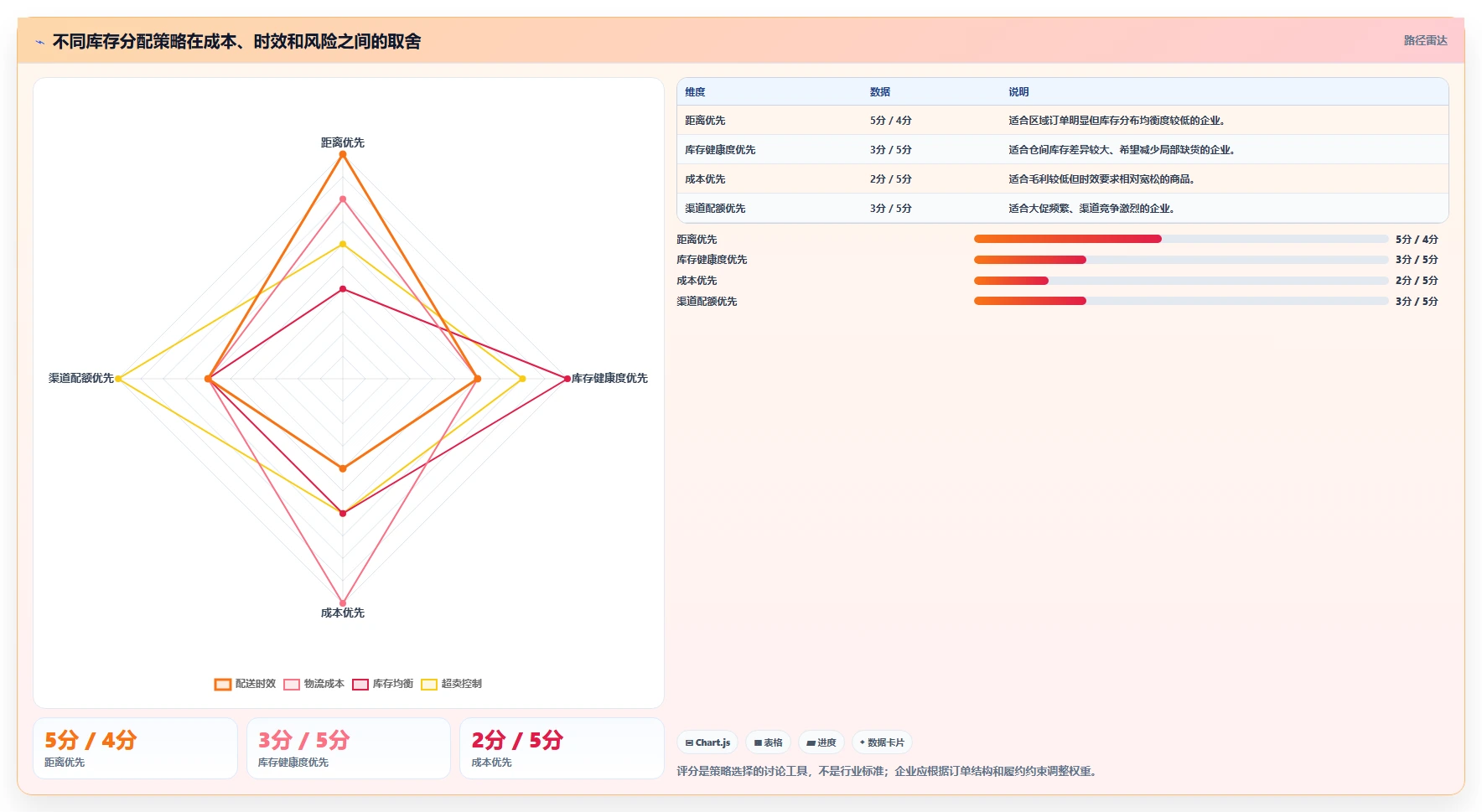The width and height of the screenshot is (1482, 812).
Task: Click the crimson data point beside the 库存健康度优先 axis label
Action: pyautogui.click(x=567, y=379)
